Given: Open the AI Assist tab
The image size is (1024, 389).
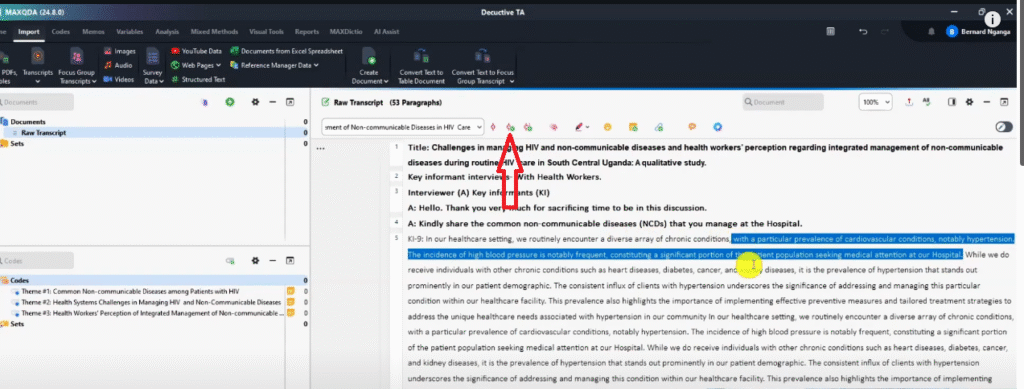Looking at the screenshot, I should pyautogui.click(x=386, y=31).
